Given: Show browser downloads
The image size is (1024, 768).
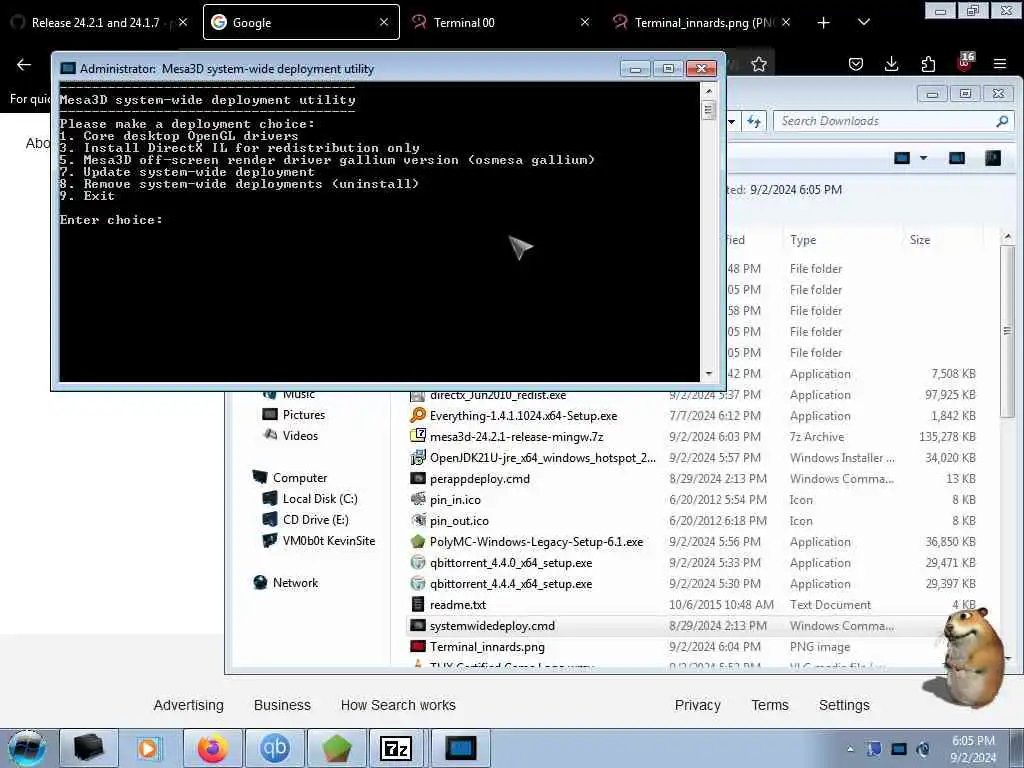Looking at the screenshot, I should (x=891, y=64).
